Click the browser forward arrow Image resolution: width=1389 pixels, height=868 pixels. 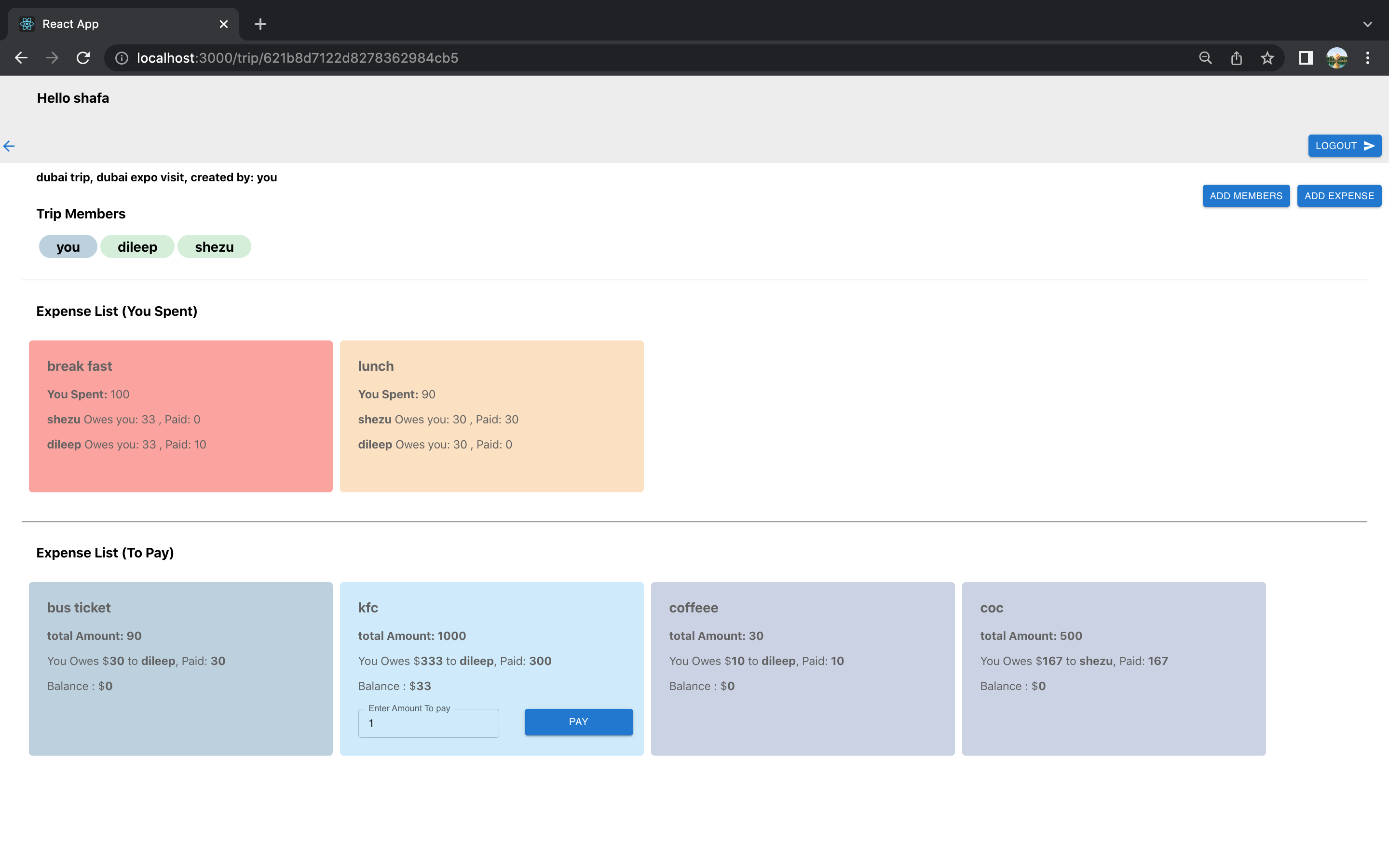click(52, 58)
